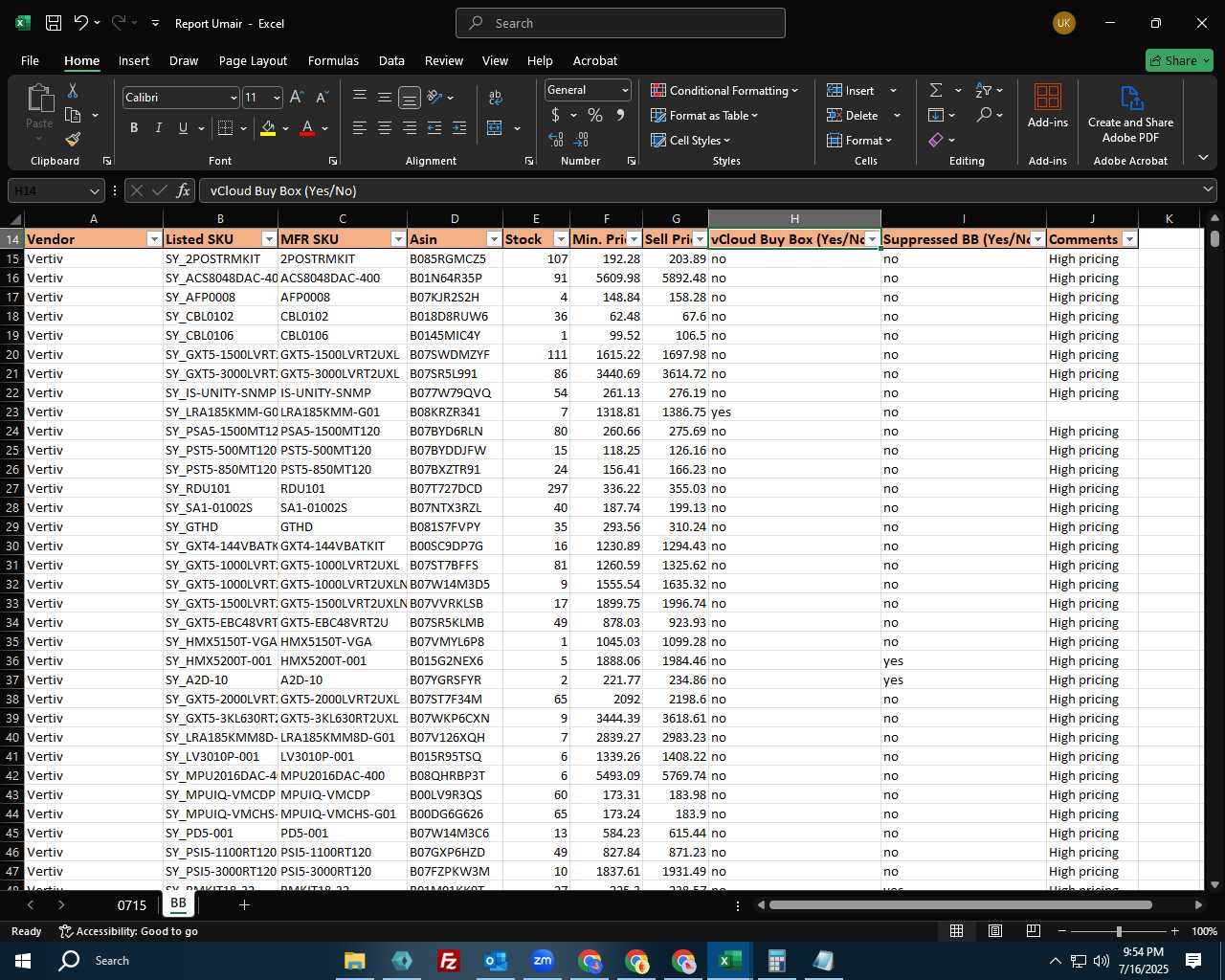Open Outlook from the taskbar
Image resolution: width=1225 pixels, height=980 pixels.
496,960
